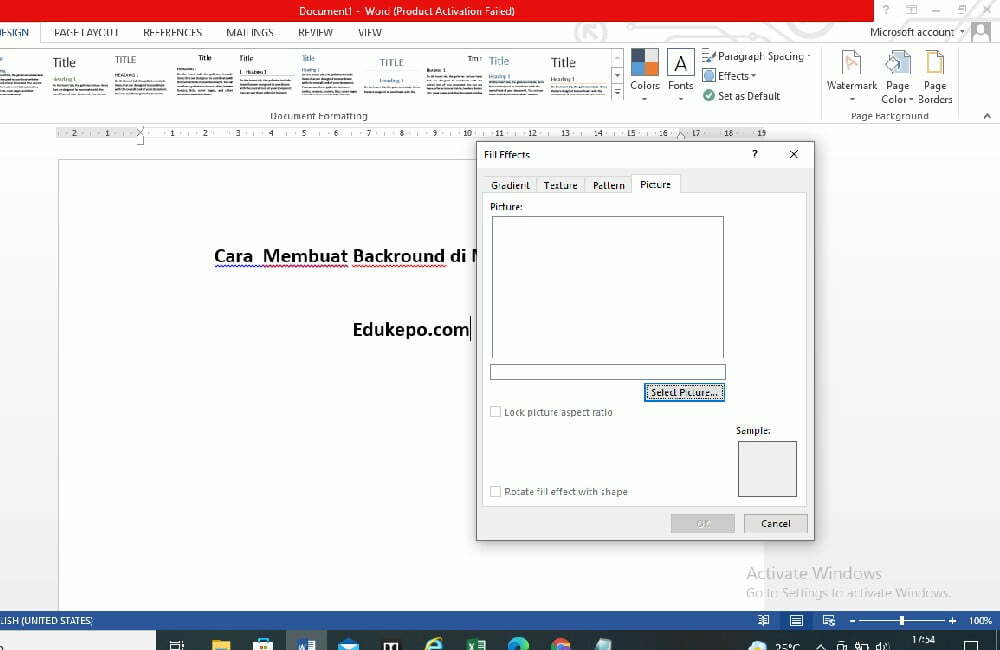Open Paragraph Spacing options
Image resolution: width=1000 pixels, height=650 pixels.
[x=748, y=56]
